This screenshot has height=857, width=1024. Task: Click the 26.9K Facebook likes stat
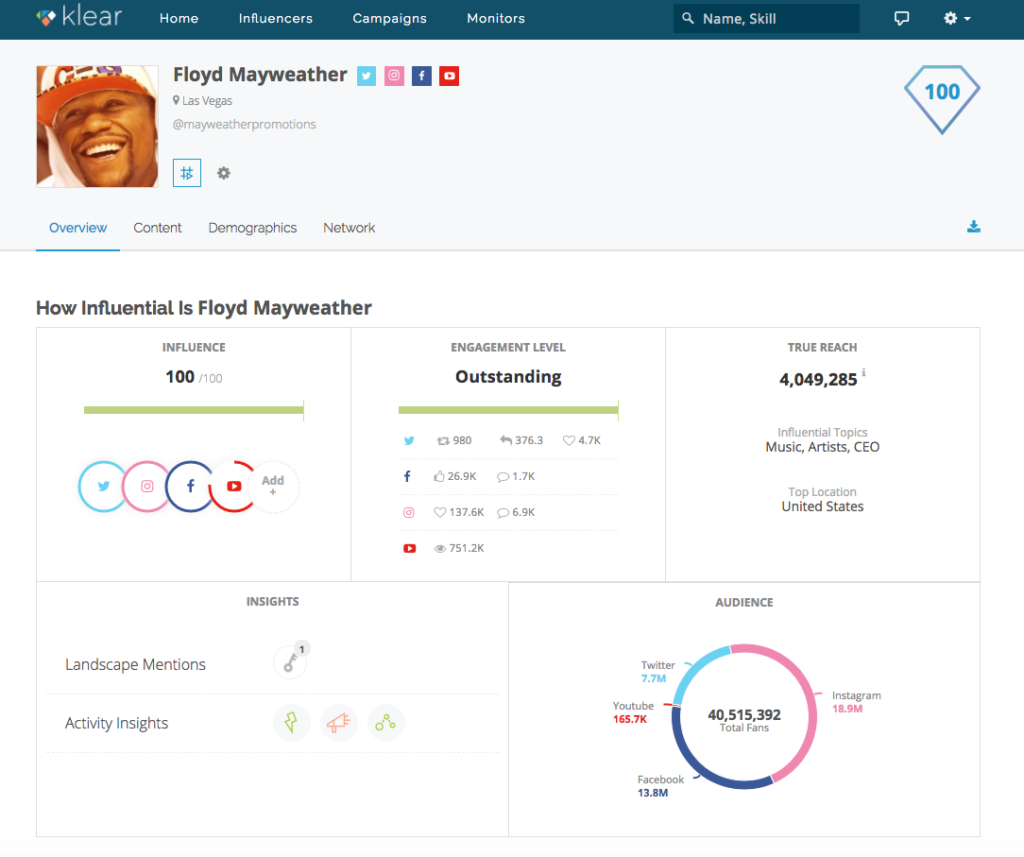point(455,477)
